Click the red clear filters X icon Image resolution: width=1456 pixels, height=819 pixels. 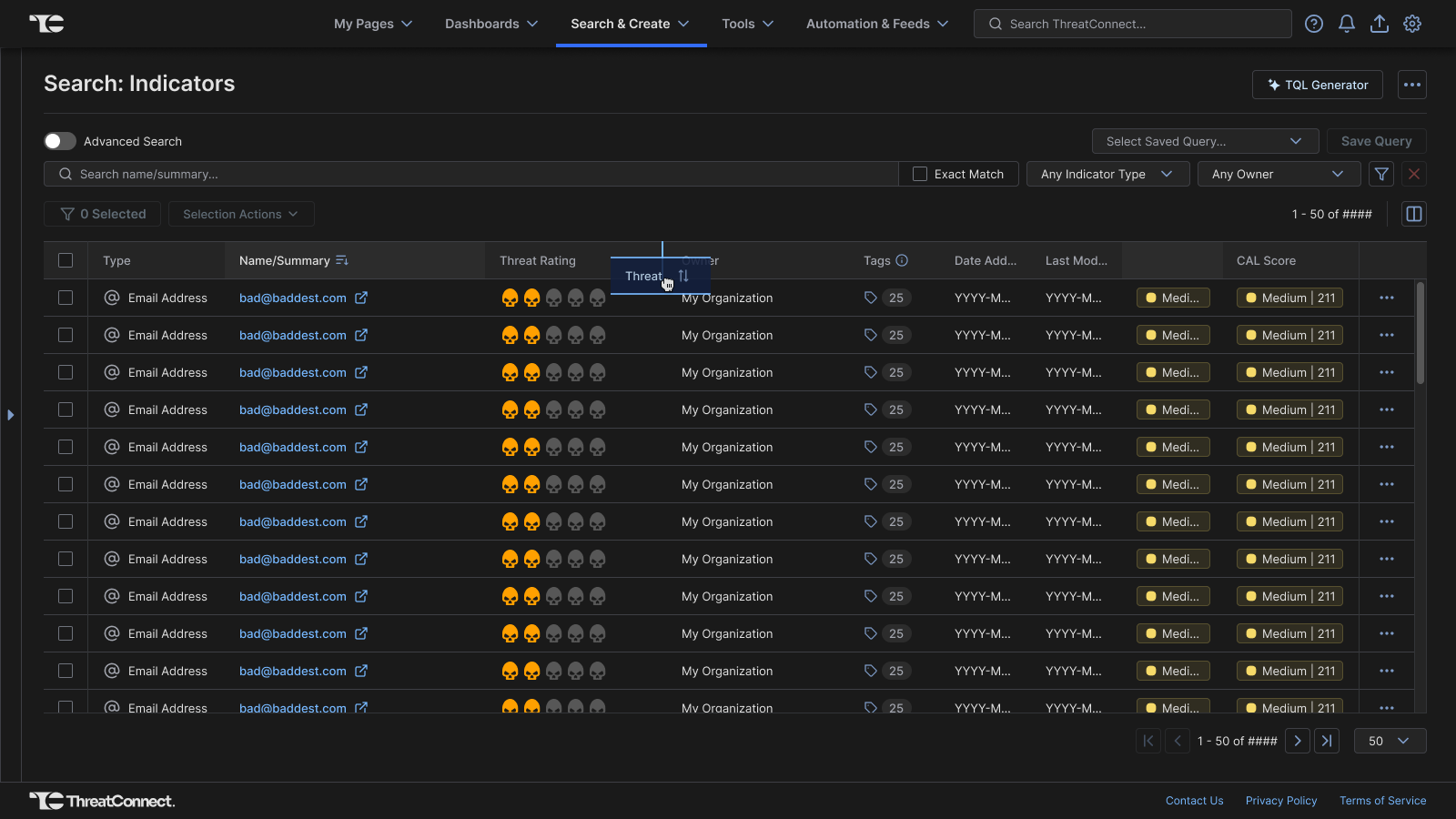[x=1414, y=174]
